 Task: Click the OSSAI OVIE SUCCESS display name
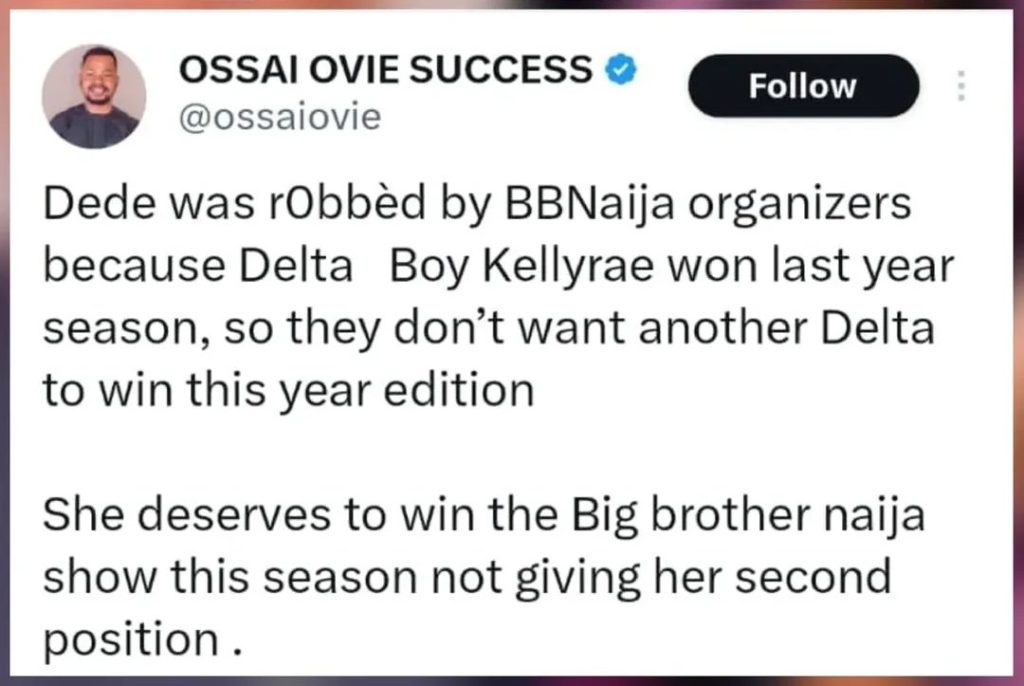(384, 70)
